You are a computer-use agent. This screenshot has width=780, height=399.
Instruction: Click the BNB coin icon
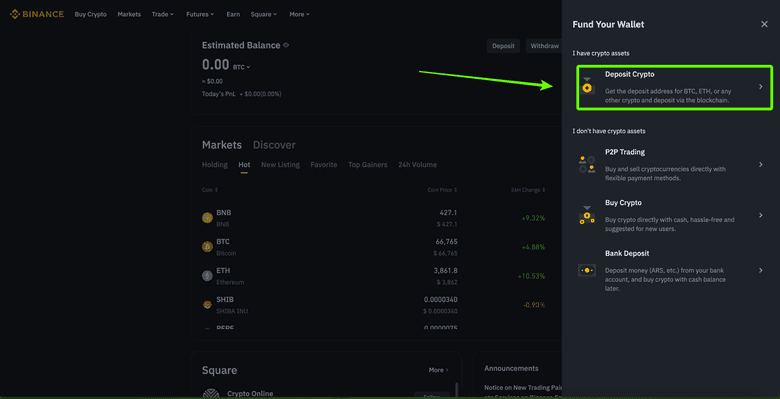pos(207,217)
